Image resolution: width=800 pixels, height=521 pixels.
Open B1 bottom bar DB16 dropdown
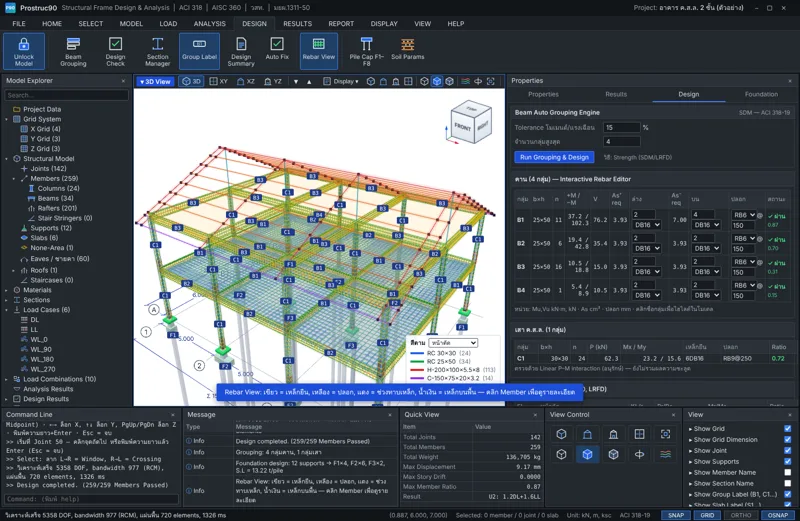647,225
